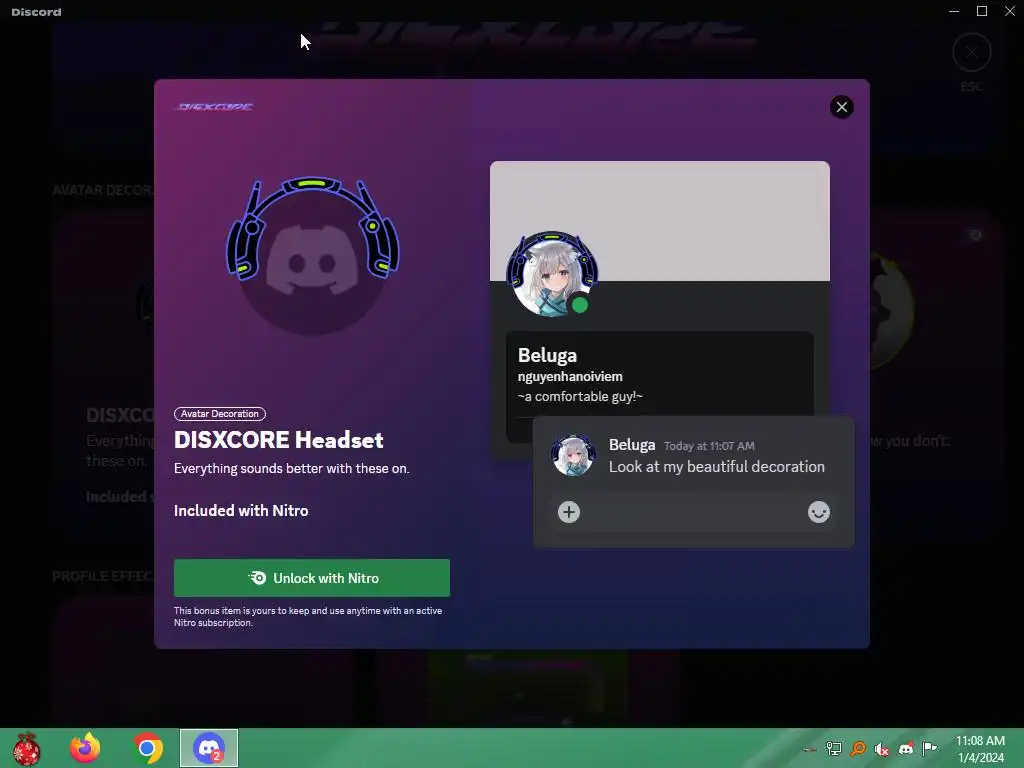The width and height of the screenshot is (1024, 768).
Task: Click the Avatar Decoration tag label
Action: (219, 413)
